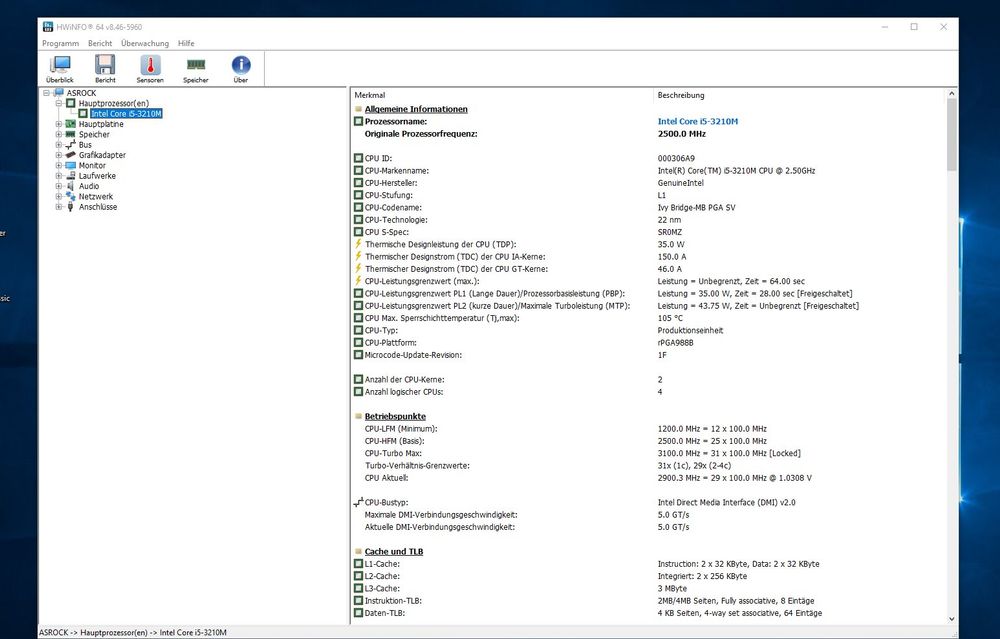Open the Überwachung menu
This screenshot has width=1000, height=639.
point(145,43)
